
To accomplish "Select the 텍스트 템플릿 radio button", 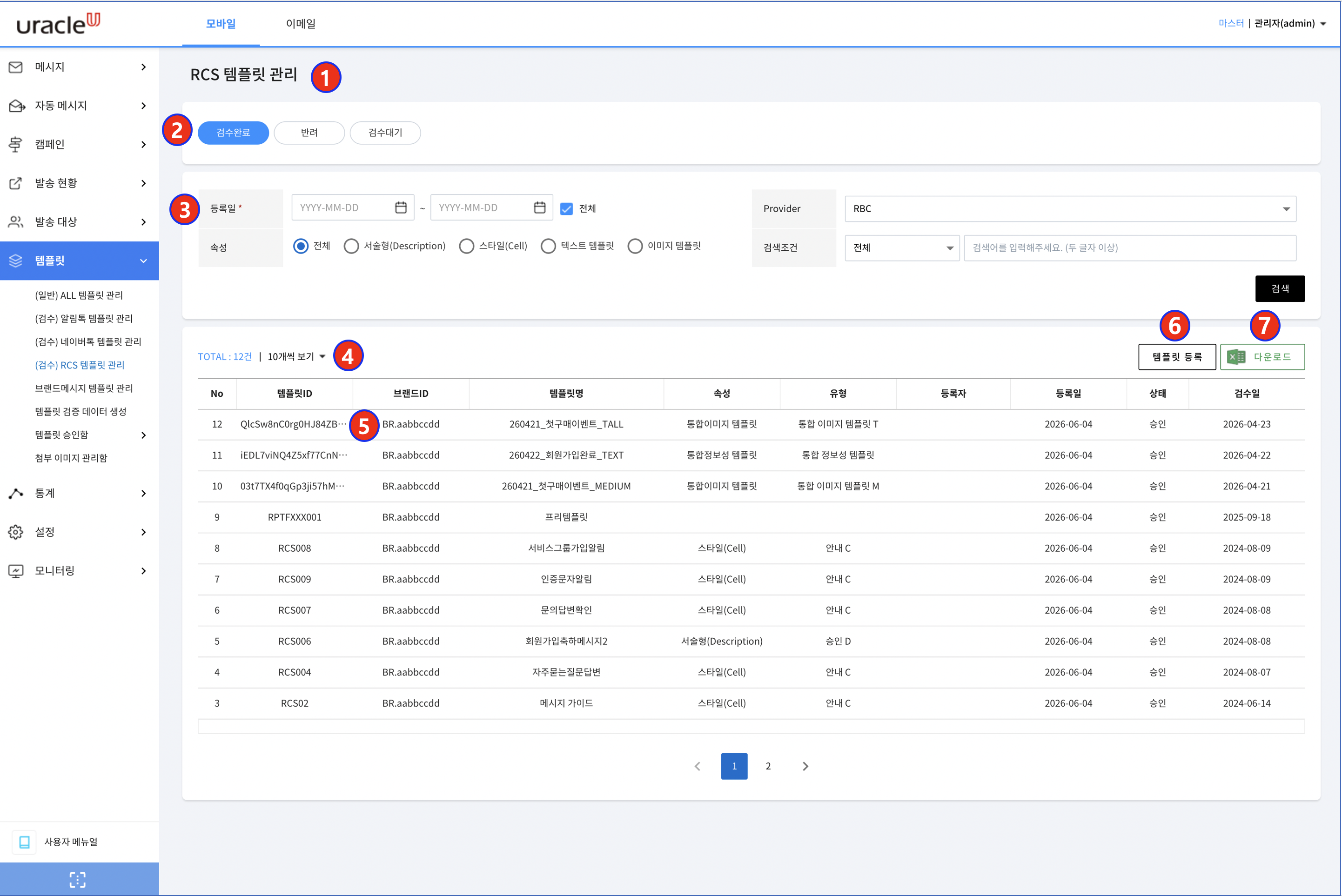I will [548, 246].
